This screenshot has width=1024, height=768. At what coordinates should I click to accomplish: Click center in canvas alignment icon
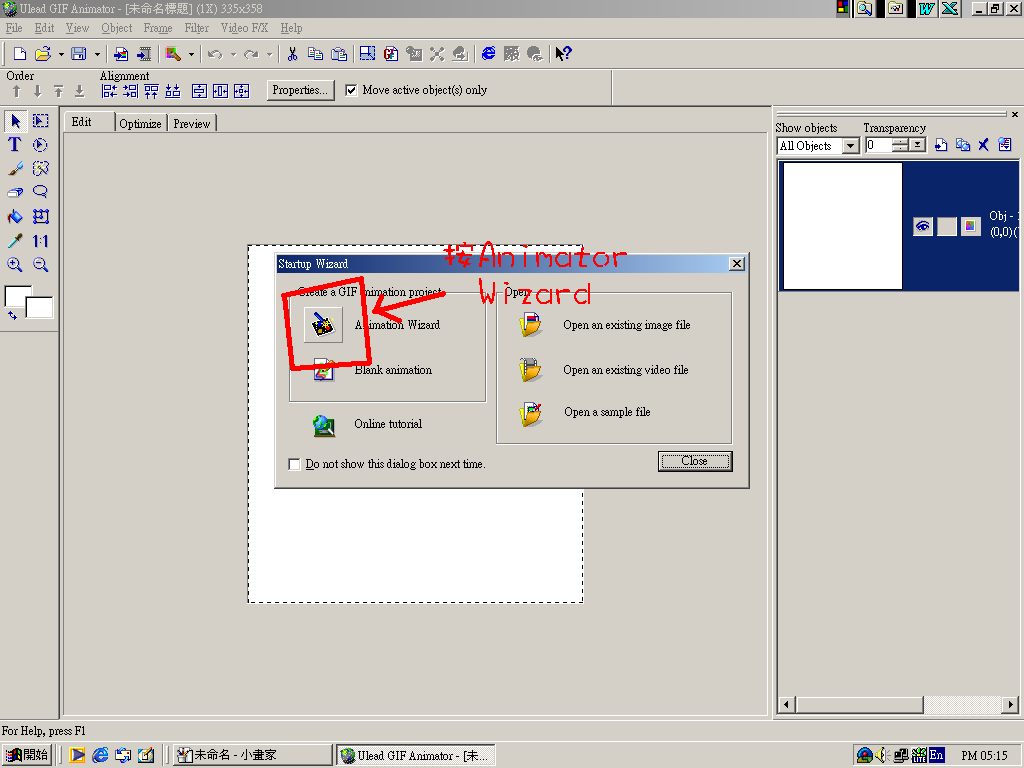pyautogui.click(x=242, y=91)
